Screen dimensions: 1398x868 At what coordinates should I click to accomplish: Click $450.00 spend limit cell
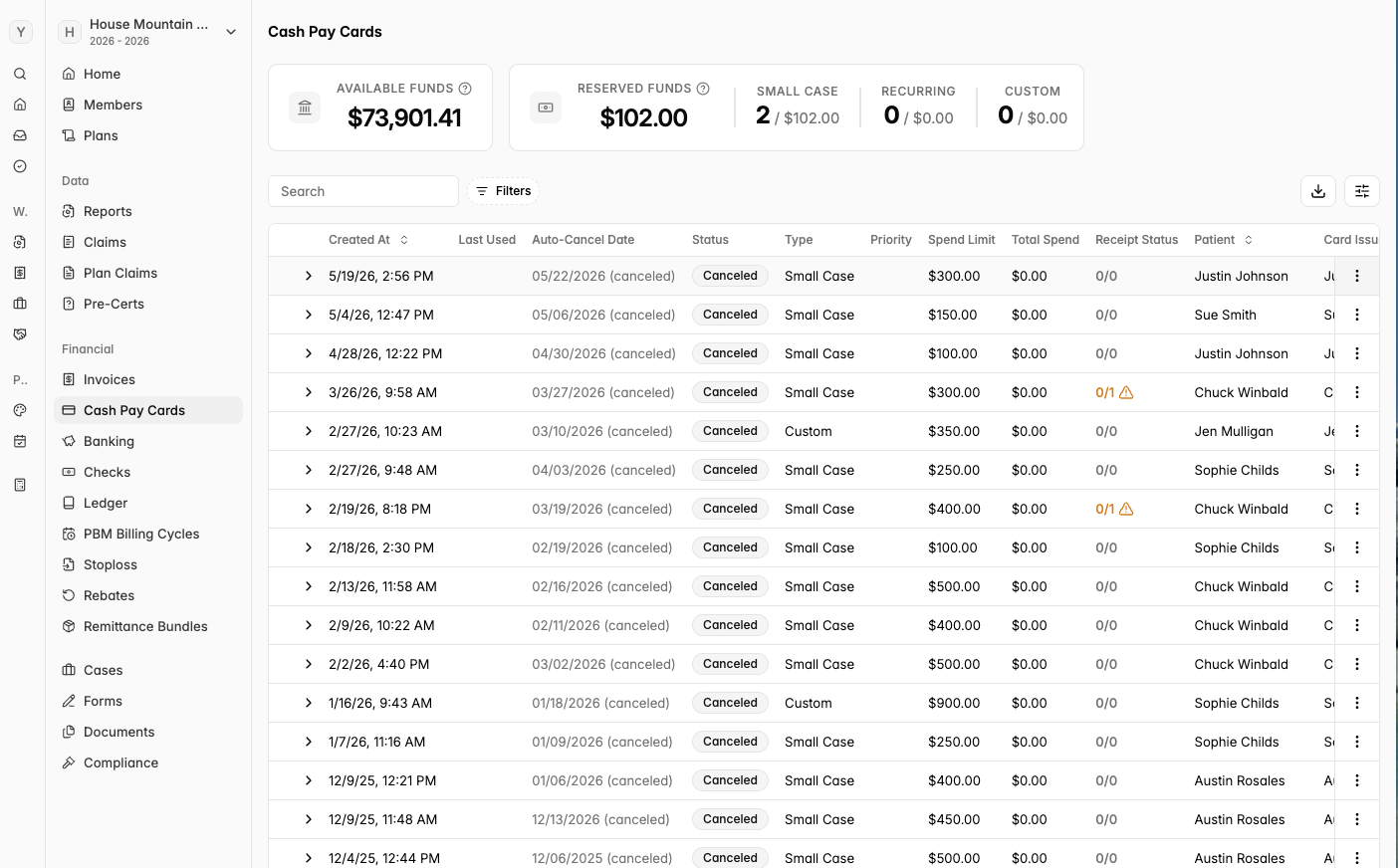[954, 819]
